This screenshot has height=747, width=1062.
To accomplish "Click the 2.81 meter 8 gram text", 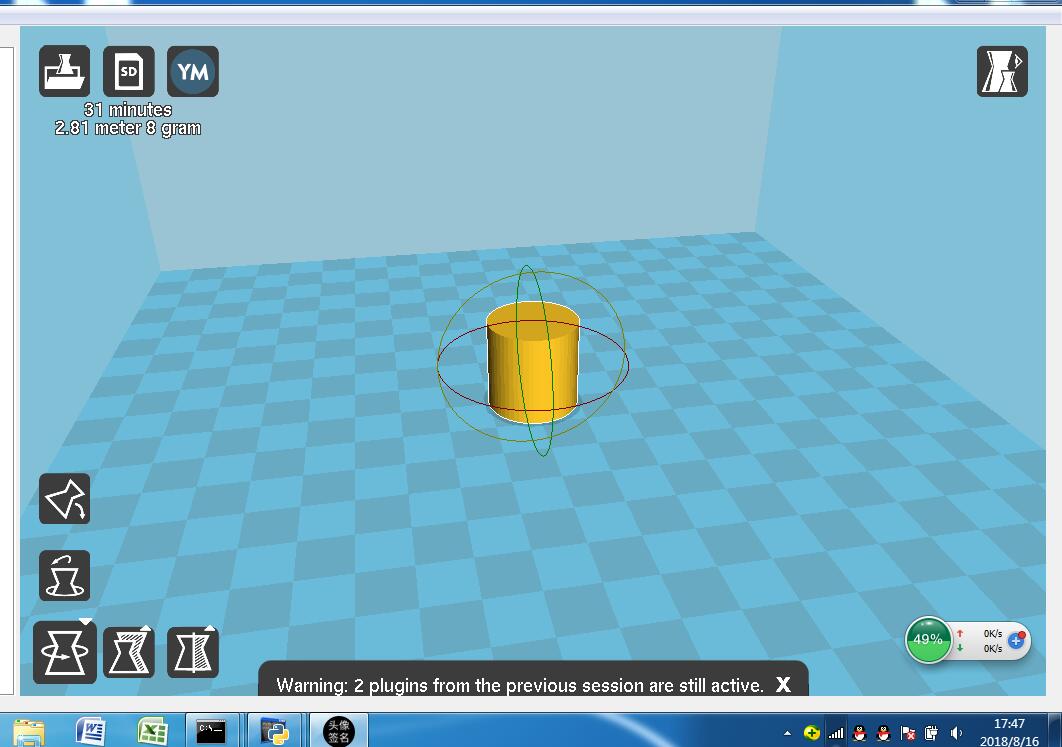I will tap(127, 128).
